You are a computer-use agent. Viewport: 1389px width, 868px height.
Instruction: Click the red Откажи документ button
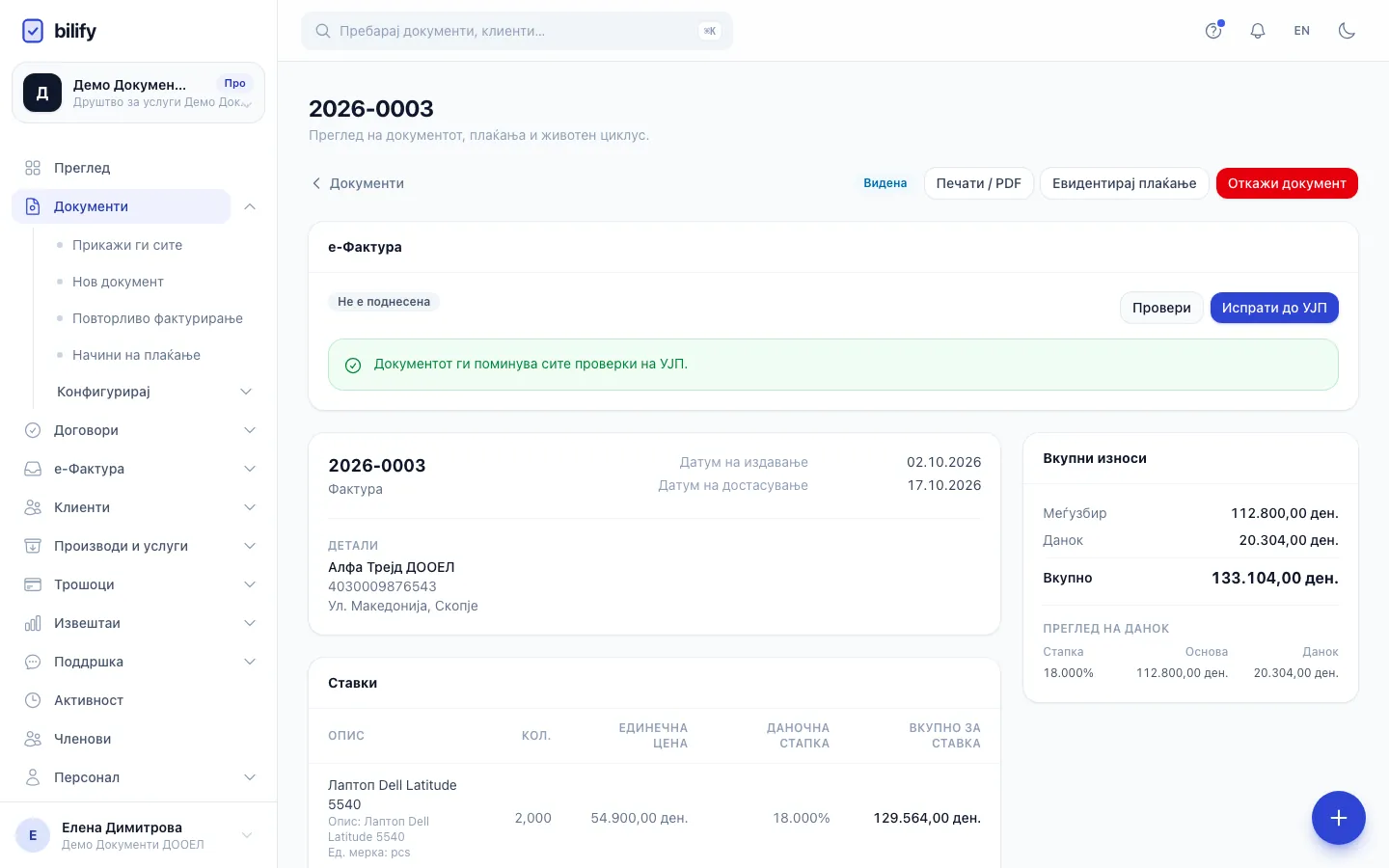[1287, 183]
